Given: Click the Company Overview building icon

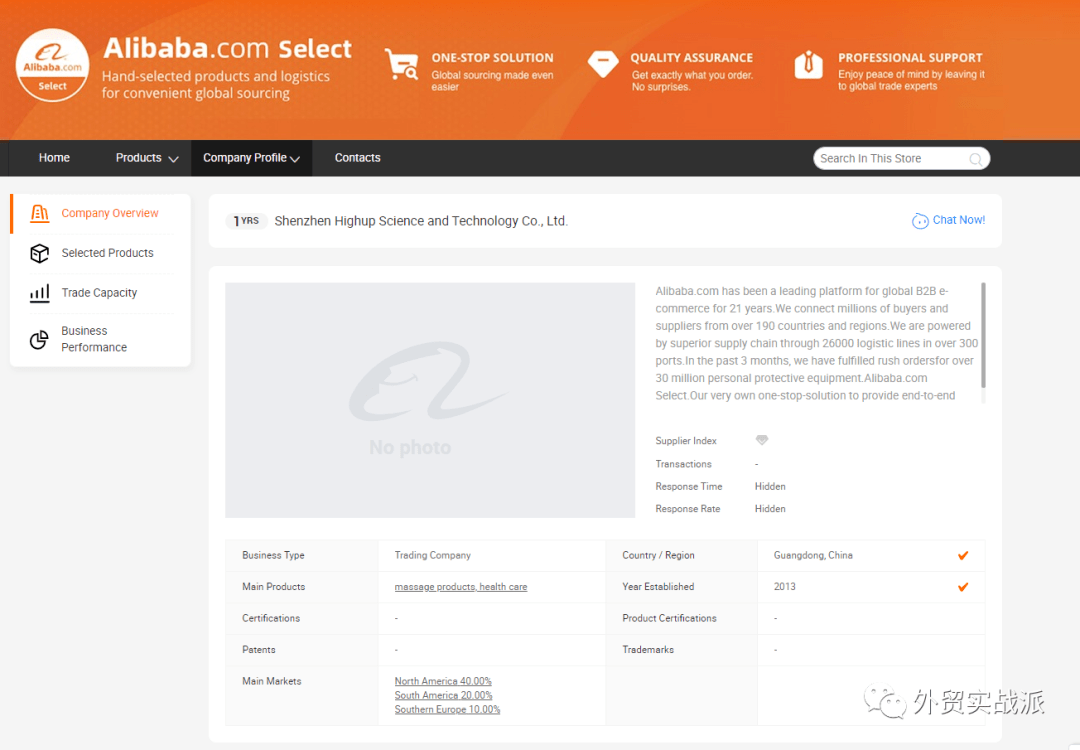Looking at the screenshot, I should tap(39, 213).
